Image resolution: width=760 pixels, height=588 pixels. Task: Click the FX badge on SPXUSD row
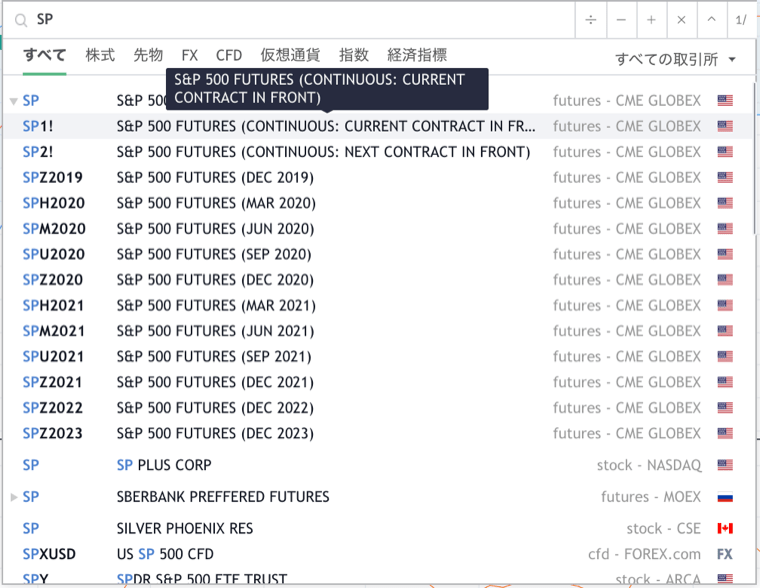click(x=725, y=554)
